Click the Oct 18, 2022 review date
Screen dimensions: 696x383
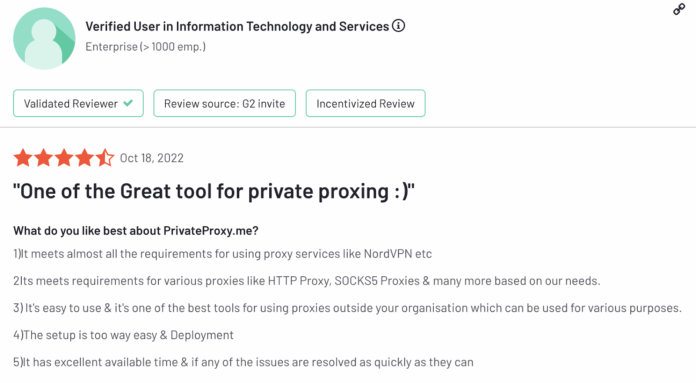[152, 158]
